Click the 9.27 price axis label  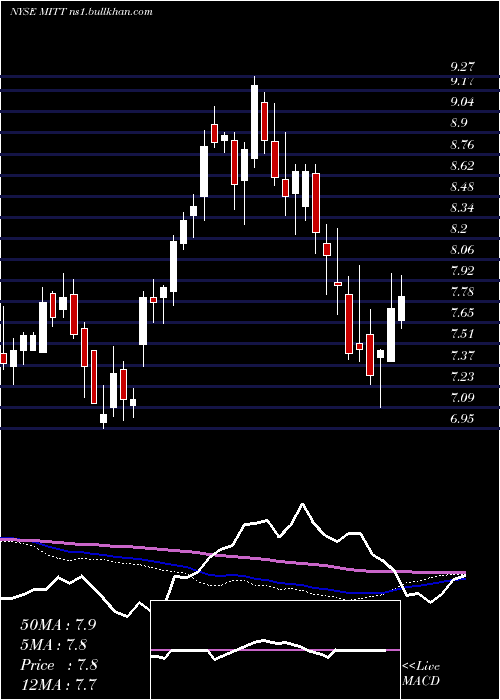pyautogui.click(x=462, y=67)
